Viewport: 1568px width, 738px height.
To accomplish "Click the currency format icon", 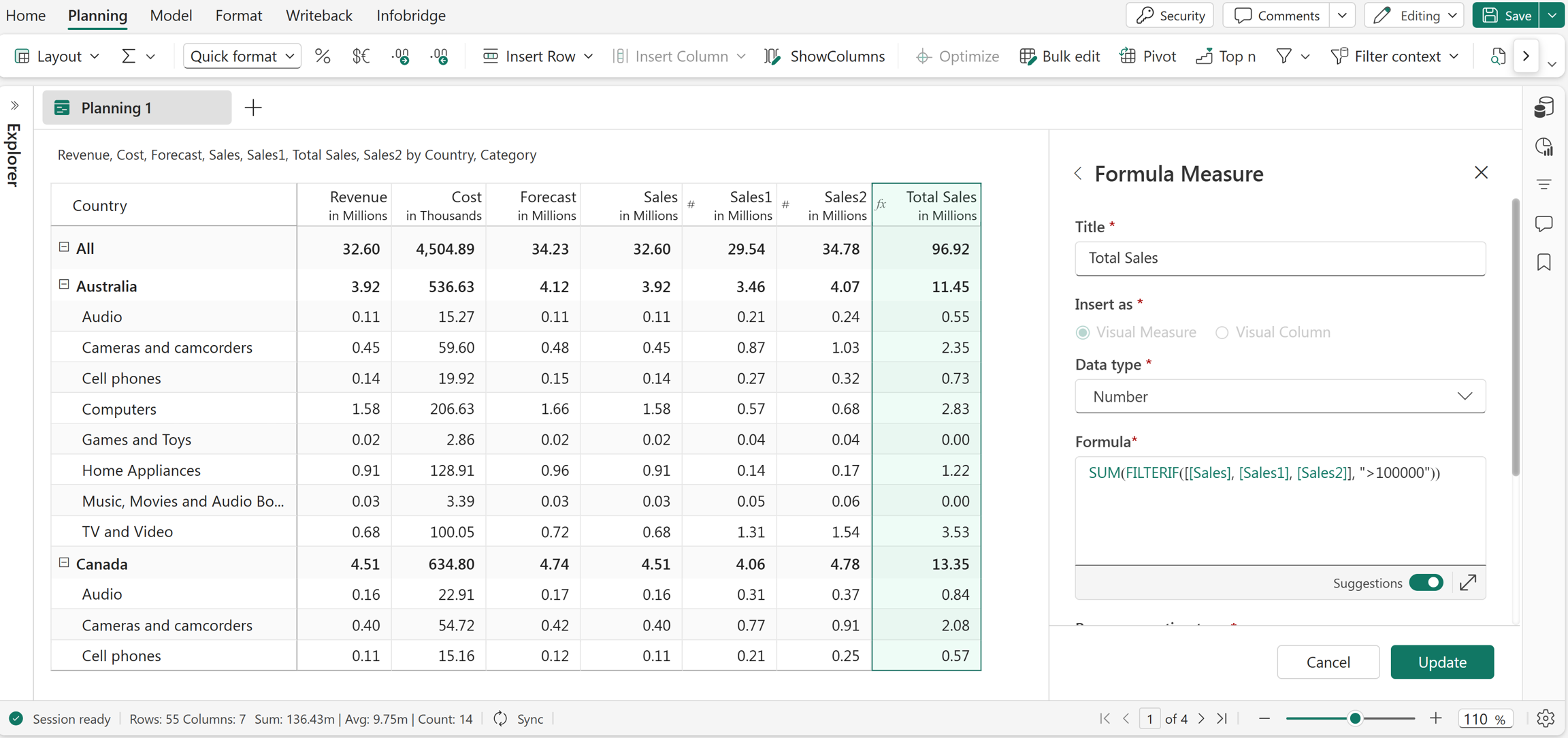I will (x=361, y=56).
